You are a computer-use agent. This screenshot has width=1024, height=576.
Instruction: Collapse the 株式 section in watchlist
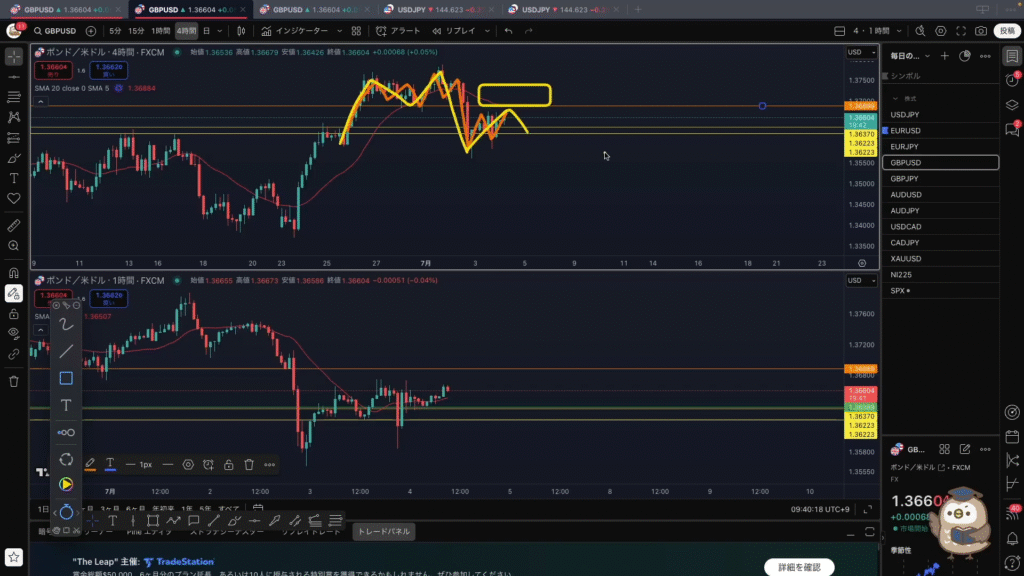coord(895,99)
